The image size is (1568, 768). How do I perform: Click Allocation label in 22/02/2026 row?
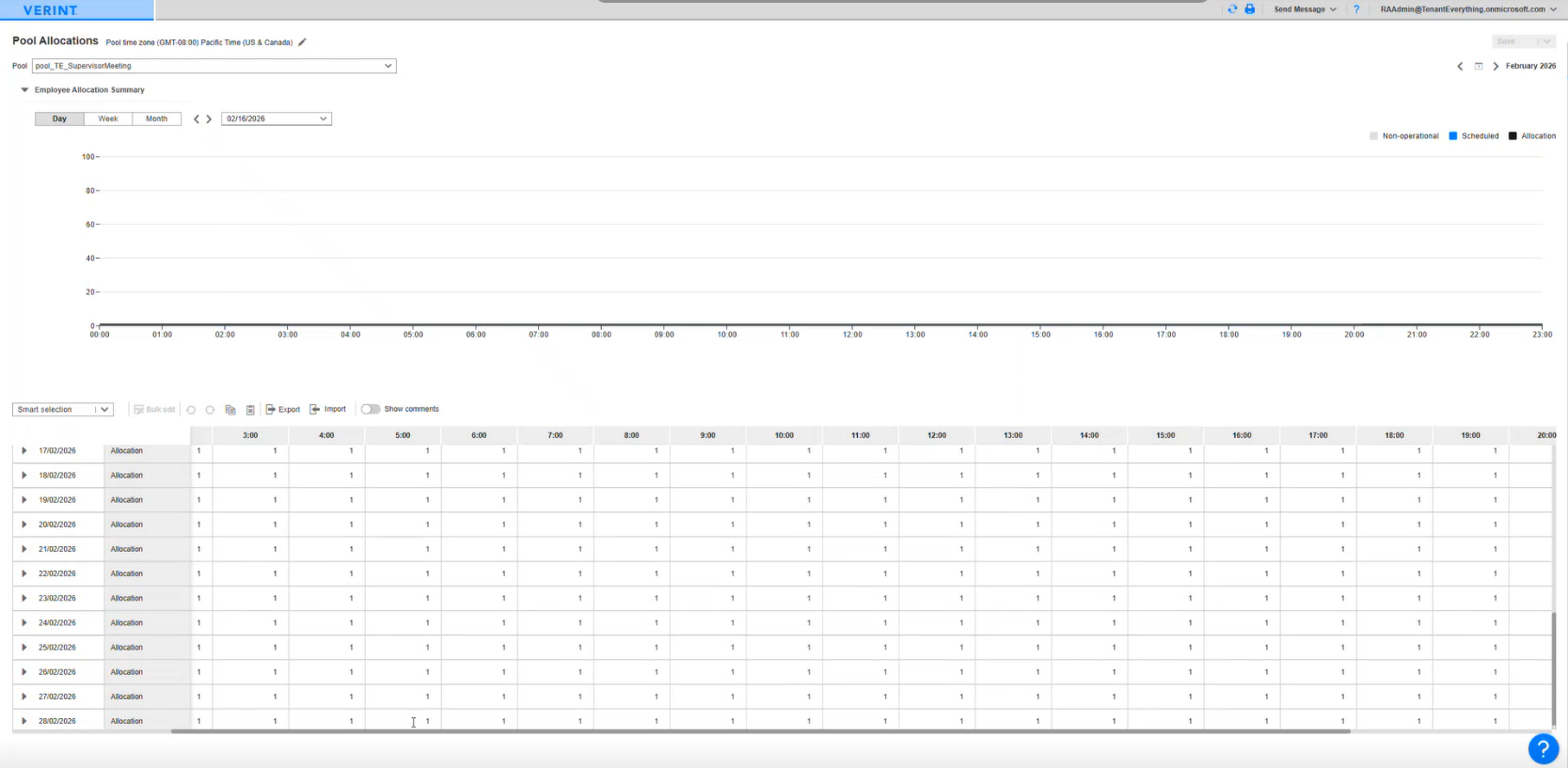[127, 573]
